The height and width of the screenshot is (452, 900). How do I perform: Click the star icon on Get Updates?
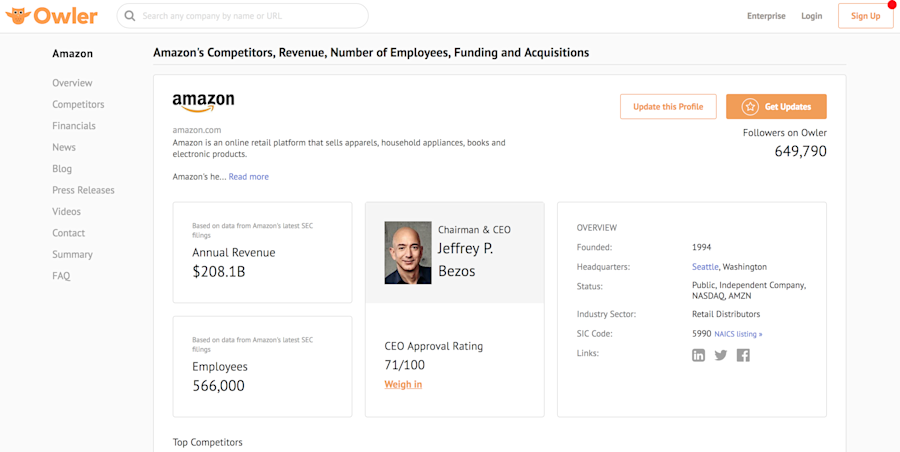point(749,107)
